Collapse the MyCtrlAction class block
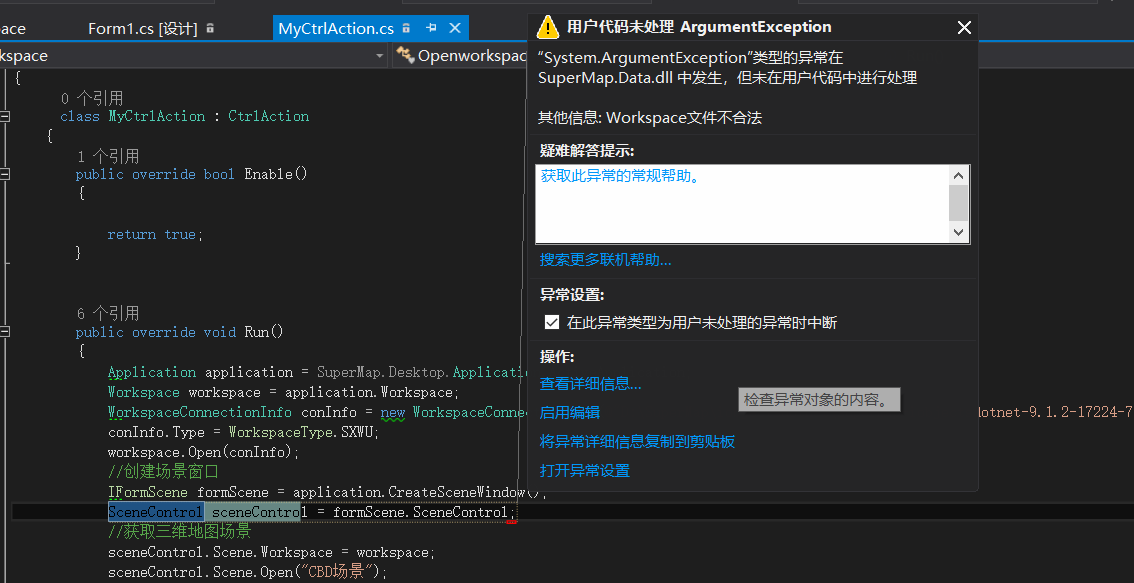Image resolution: width=1134 pixels, height=583 pixels. pyautogui.click(x=6, y=116)
